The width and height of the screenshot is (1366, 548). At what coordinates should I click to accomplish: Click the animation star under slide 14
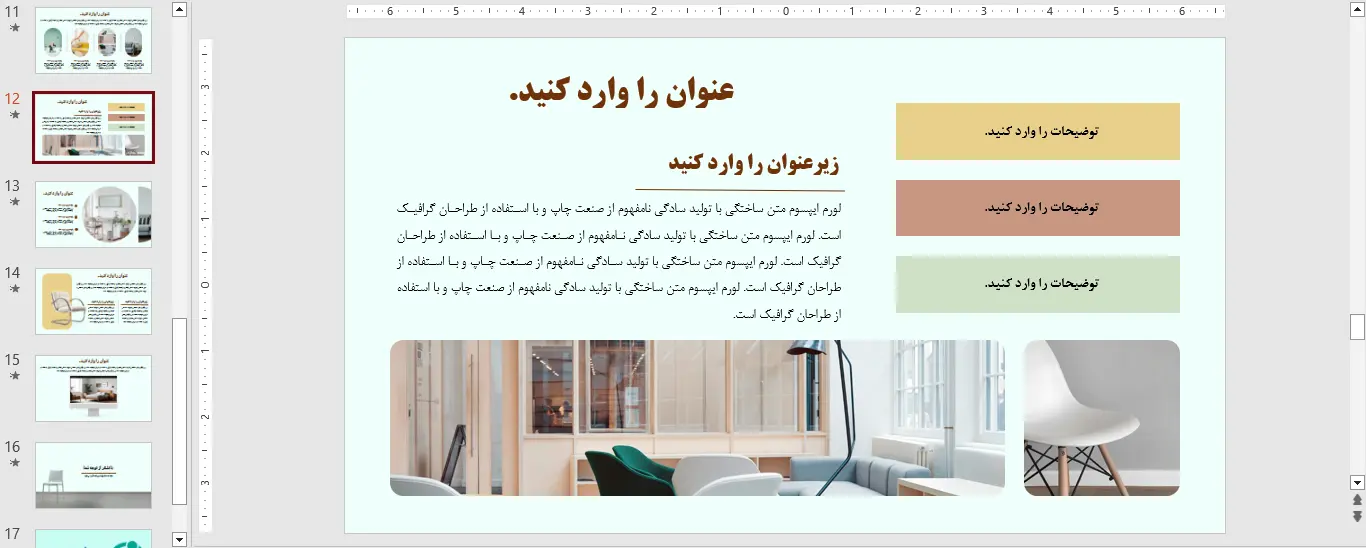[x=14, y=288]
